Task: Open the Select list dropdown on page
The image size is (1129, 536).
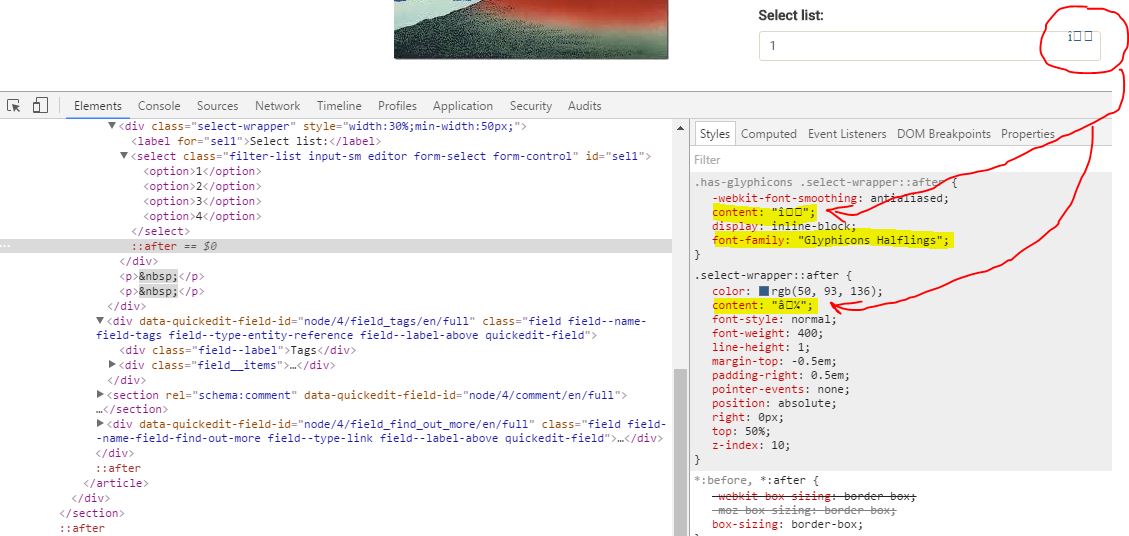Action: click(x=928, y=46)
